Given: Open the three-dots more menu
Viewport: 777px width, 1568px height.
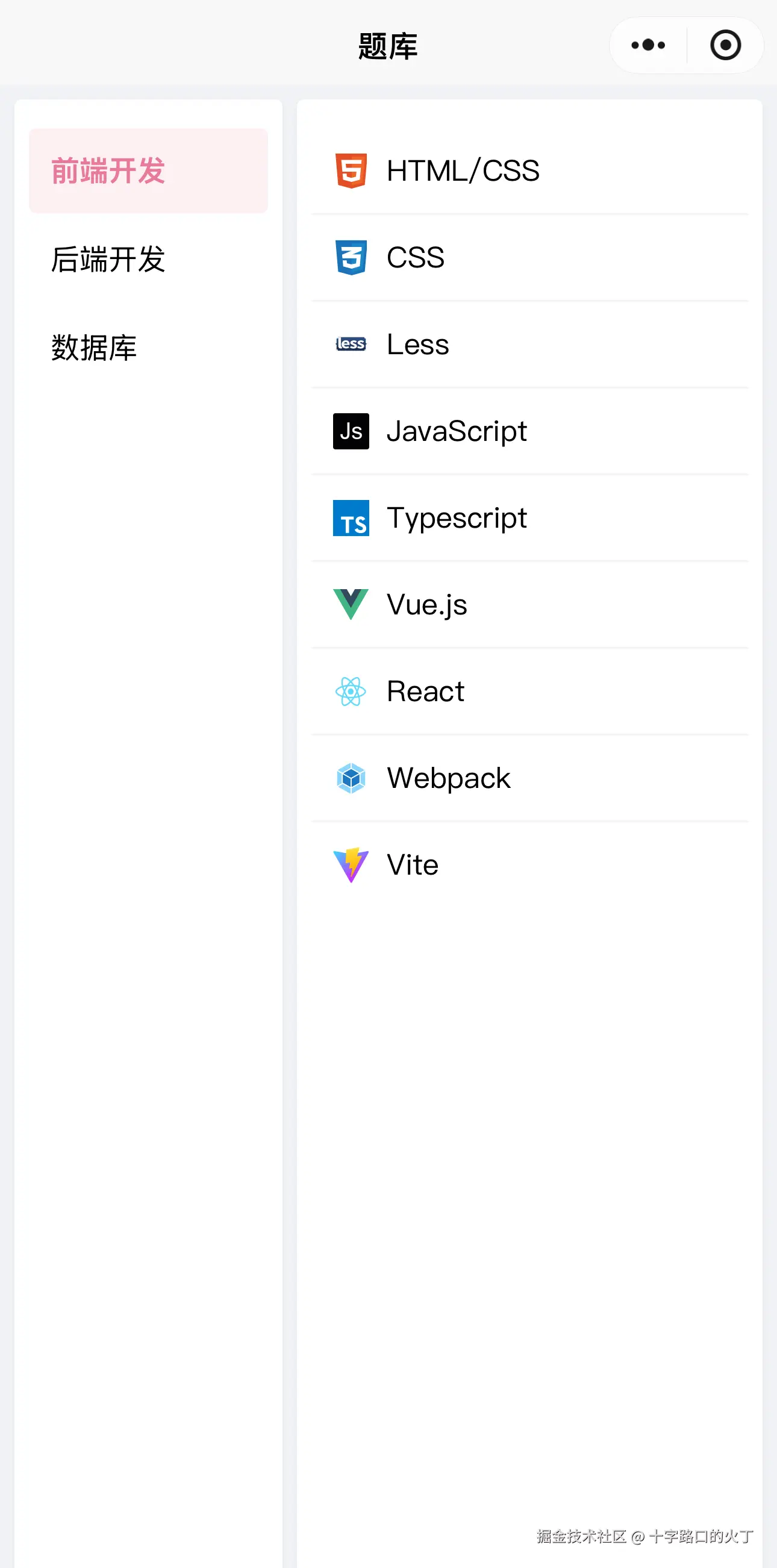Looking at the screenshot, I should click(x=648, y=45).
